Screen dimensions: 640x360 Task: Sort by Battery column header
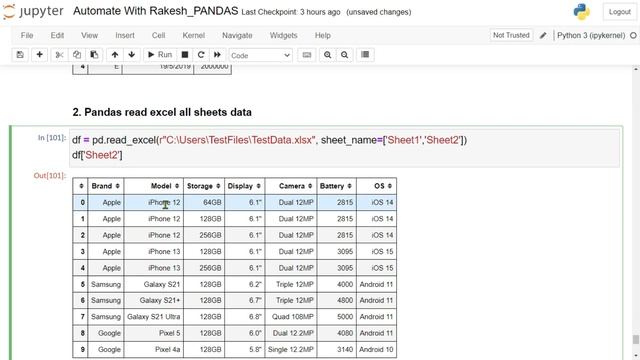[x=336, y=186]
